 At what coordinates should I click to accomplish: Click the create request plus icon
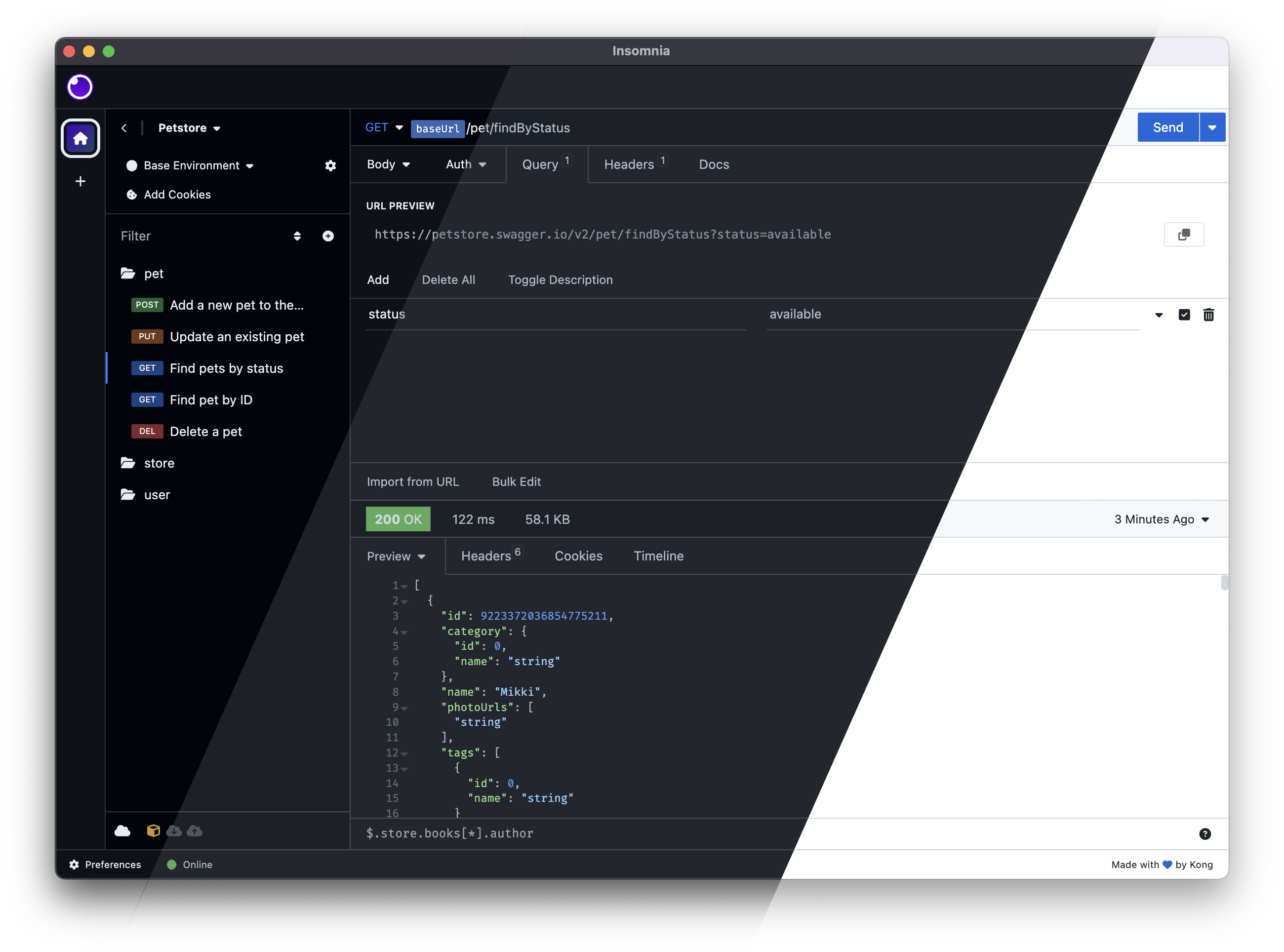(x=328, y=236)
